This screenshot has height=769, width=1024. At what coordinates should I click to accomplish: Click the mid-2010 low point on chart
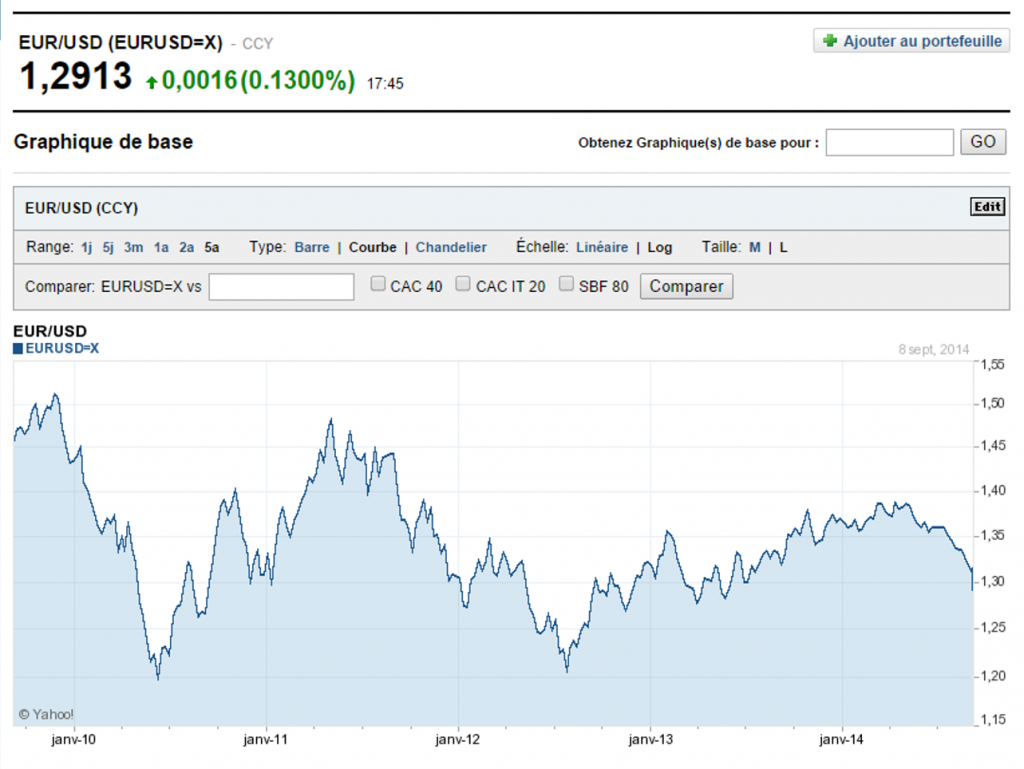point(158,678)
